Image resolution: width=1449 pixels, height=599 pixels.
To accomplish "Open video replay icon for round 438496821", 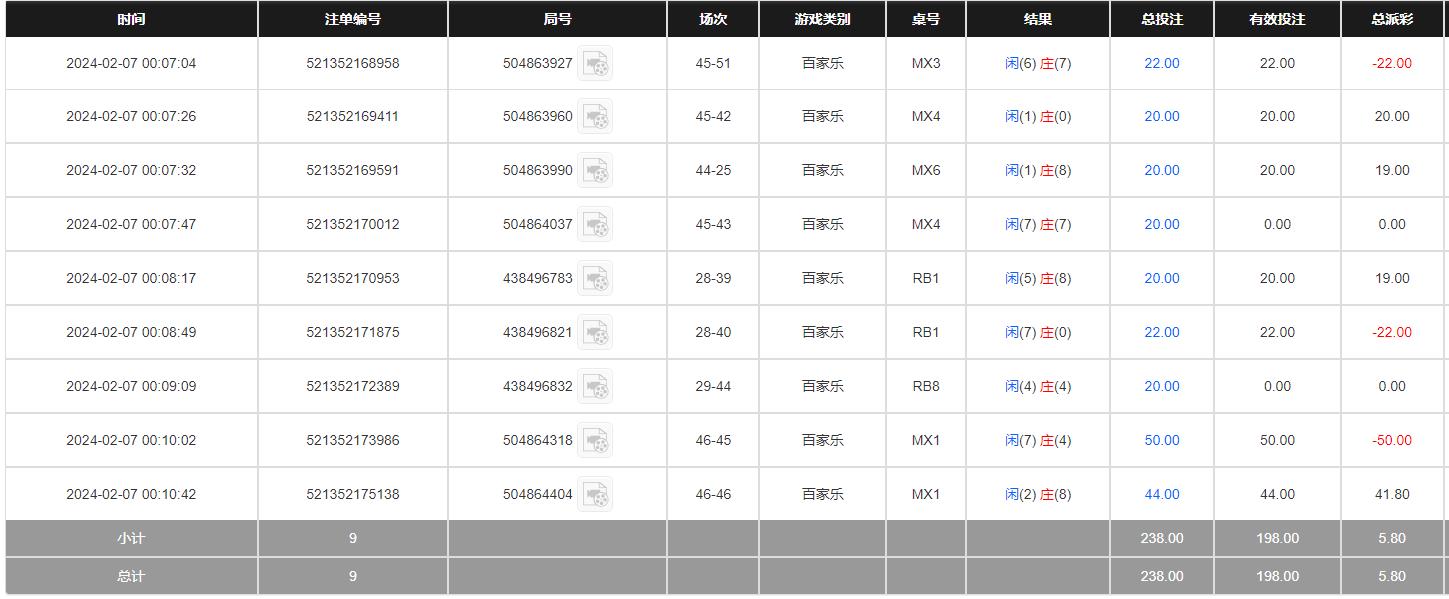I will (595, 333).
